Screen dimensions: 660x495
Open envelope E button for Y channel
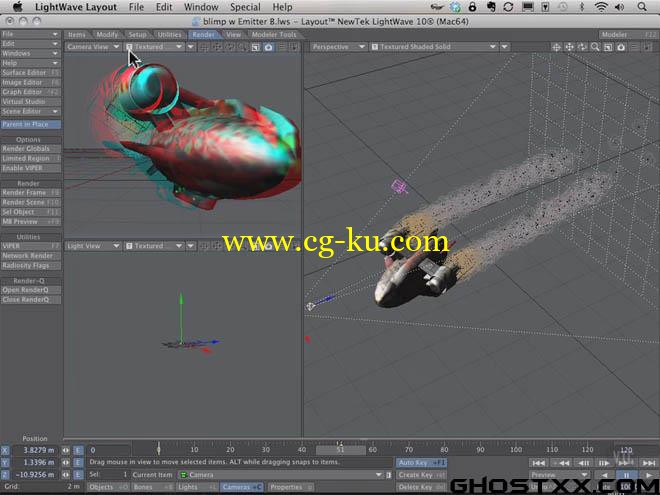[x=78, y=462]
